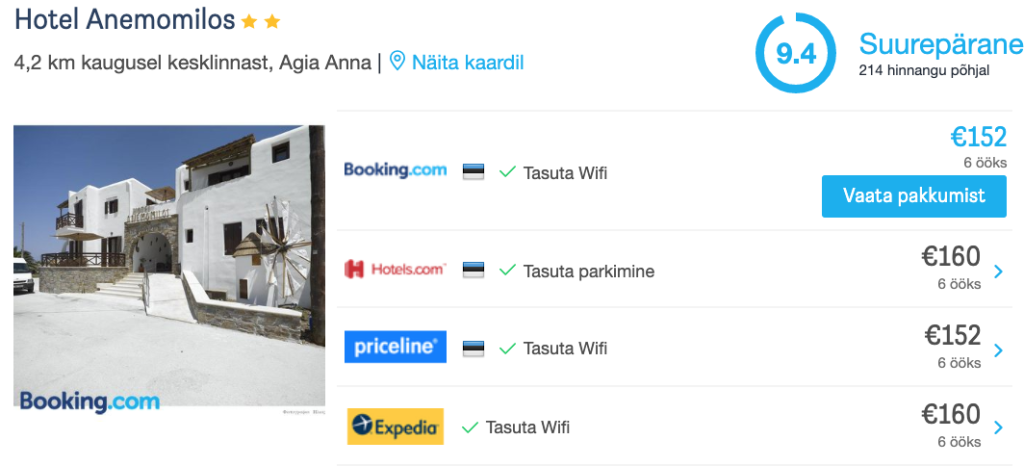
Task: Click the Booking.com provider logo
Action: (x=395, y=170)
